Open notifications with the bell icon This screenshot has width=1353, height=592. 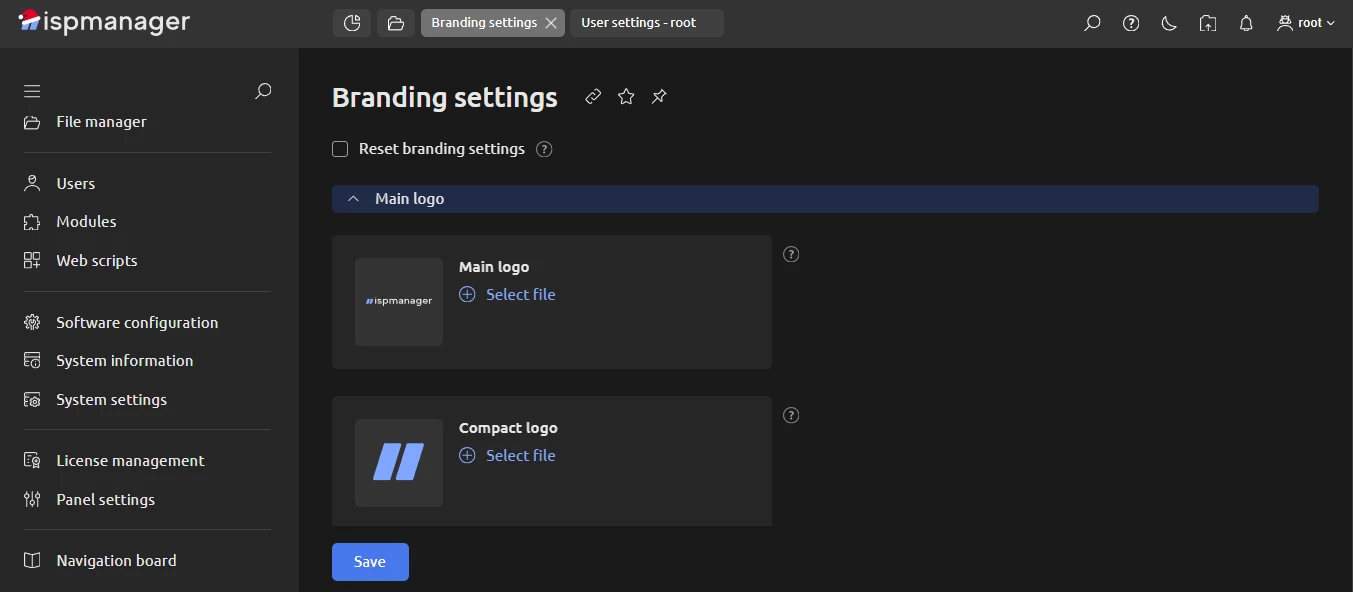[x=1245, y=23]
